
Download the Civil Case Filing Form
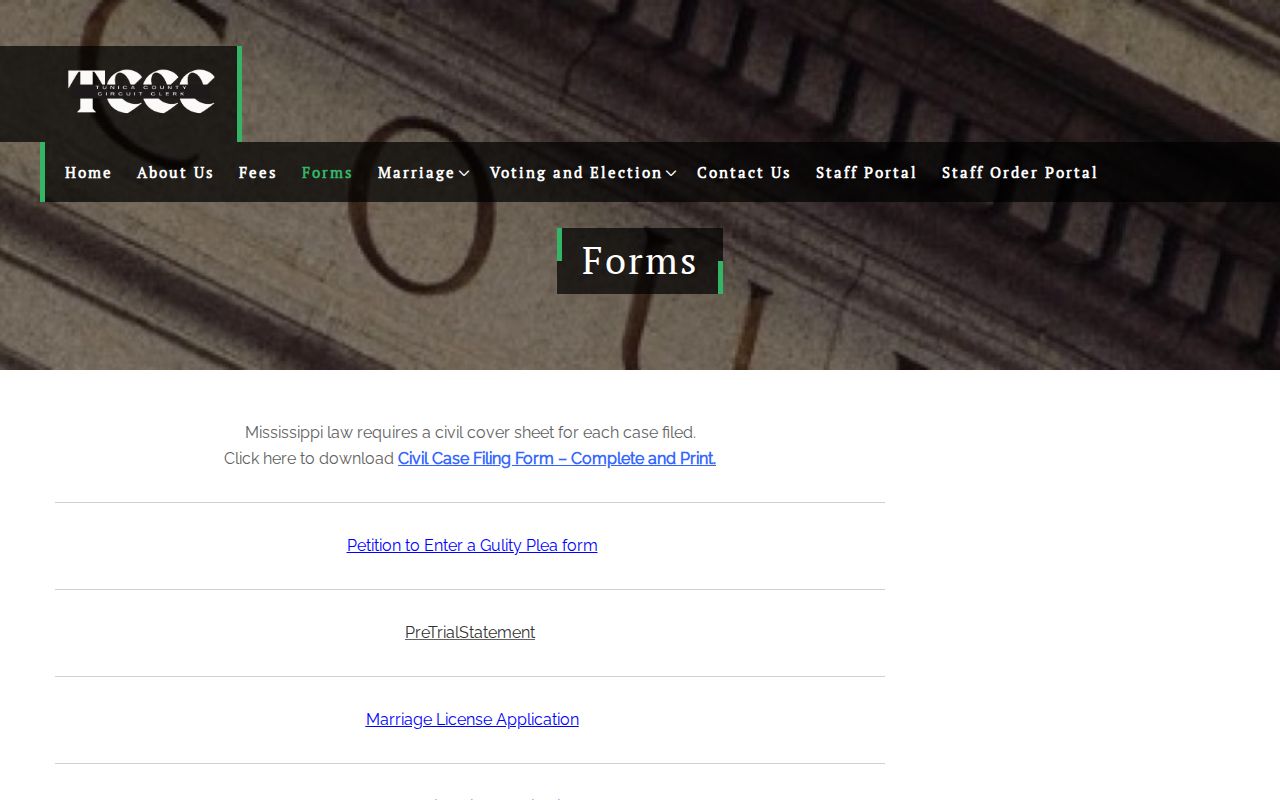557,459
